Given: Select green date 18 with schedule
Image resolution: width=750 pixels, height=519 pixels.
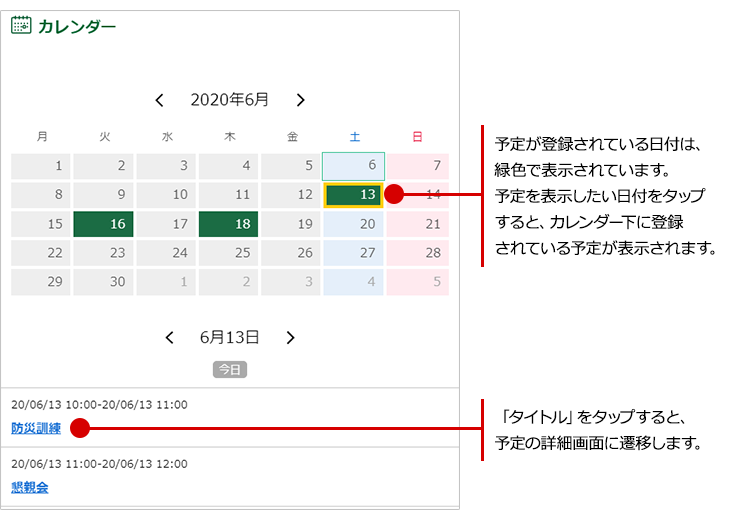Looking at the screenshot, I should pyautogui.click(x=229, y=224).
